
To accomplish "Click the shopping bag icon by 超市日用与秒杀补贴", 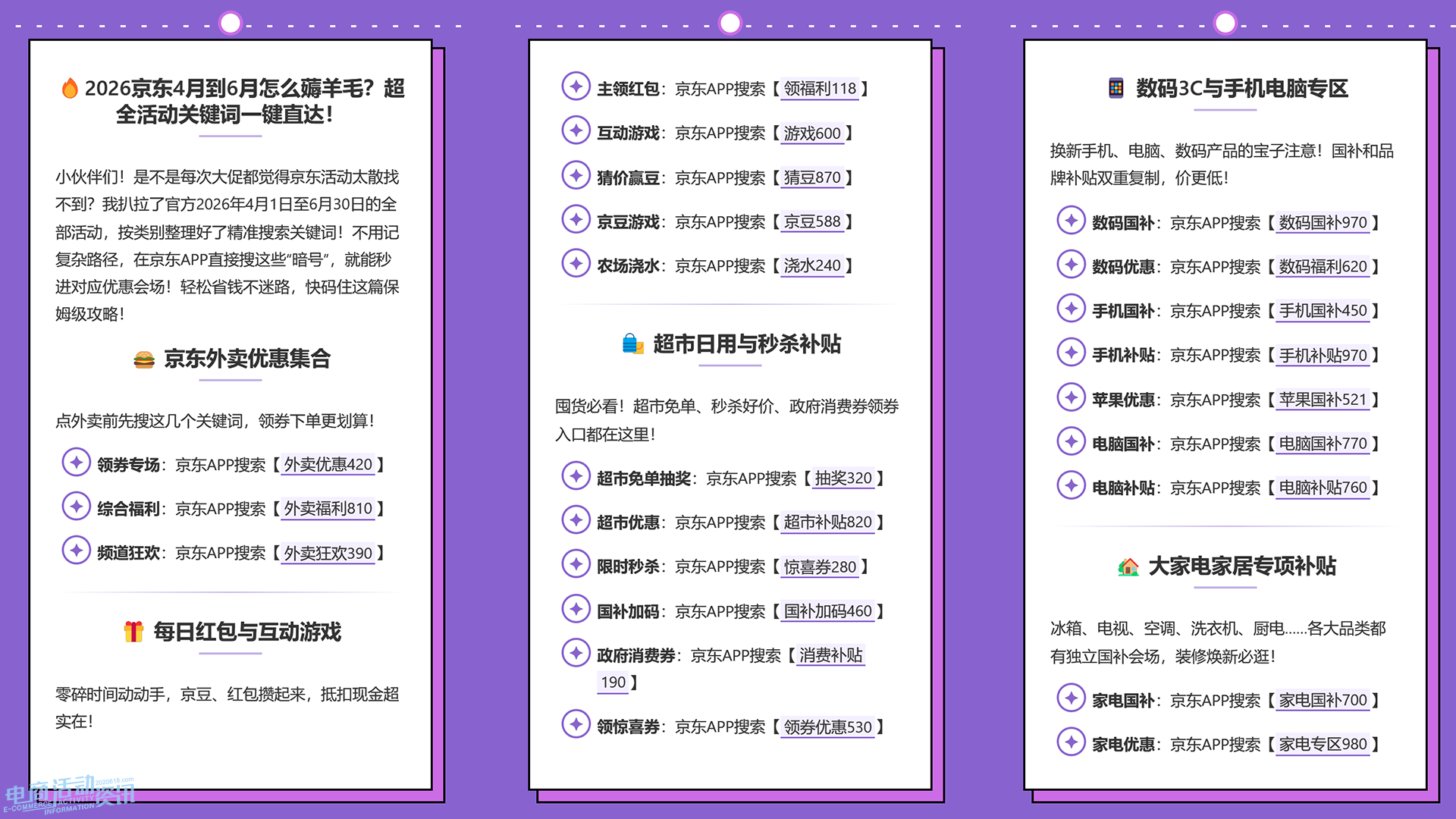I will point(633,344).
